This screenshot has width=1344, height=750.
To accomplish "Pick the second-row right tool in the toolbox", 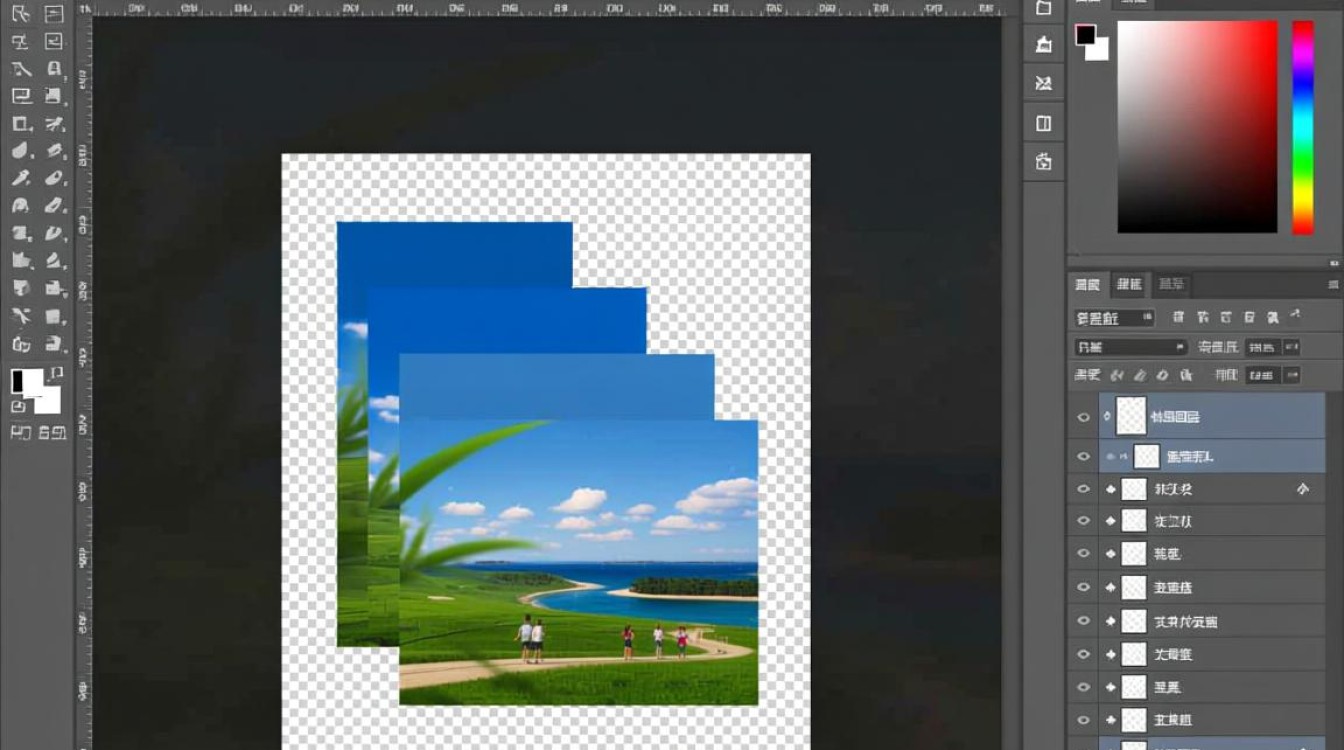I will pyautogui.click(x=54, y=42).
